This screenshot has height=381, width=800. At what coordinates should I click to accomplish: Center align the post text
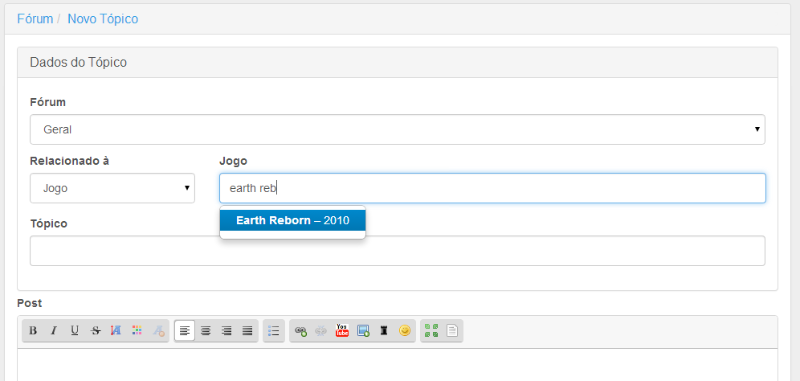pyautogui.click(x=206, y=331)
